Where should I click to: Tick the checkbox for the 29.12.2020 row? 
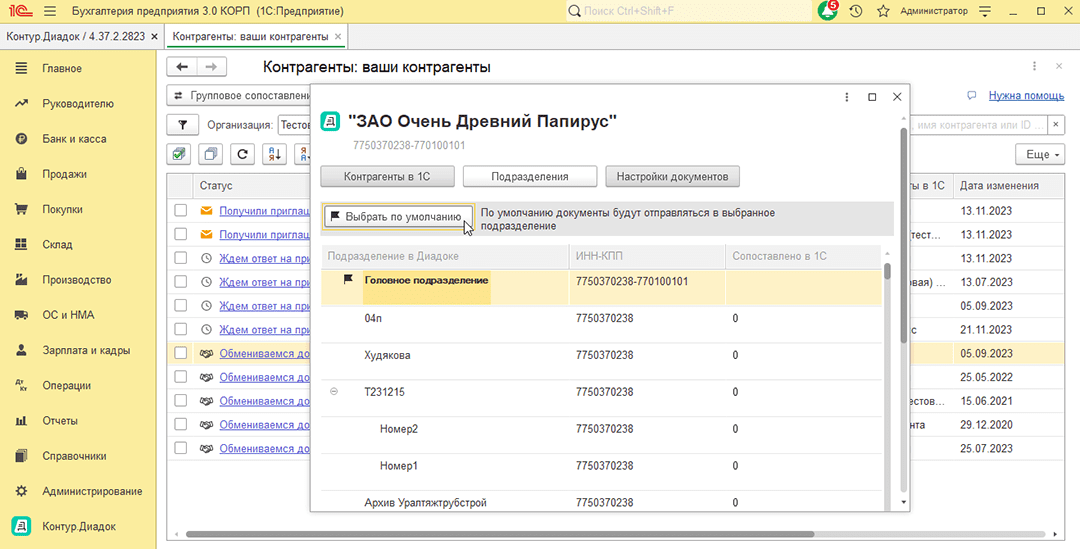coord(180,424)
